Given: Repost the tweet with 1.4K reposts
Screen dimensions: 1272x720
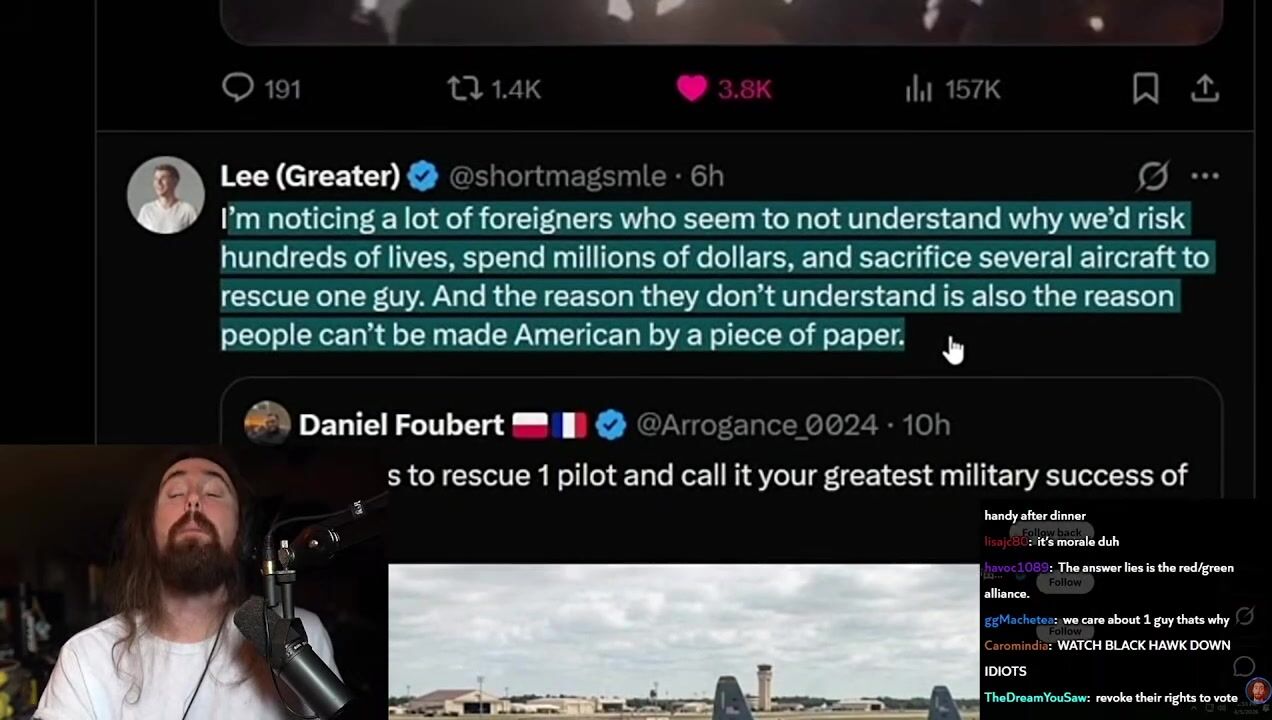Looking at the screenshot, I should point(464,89).
